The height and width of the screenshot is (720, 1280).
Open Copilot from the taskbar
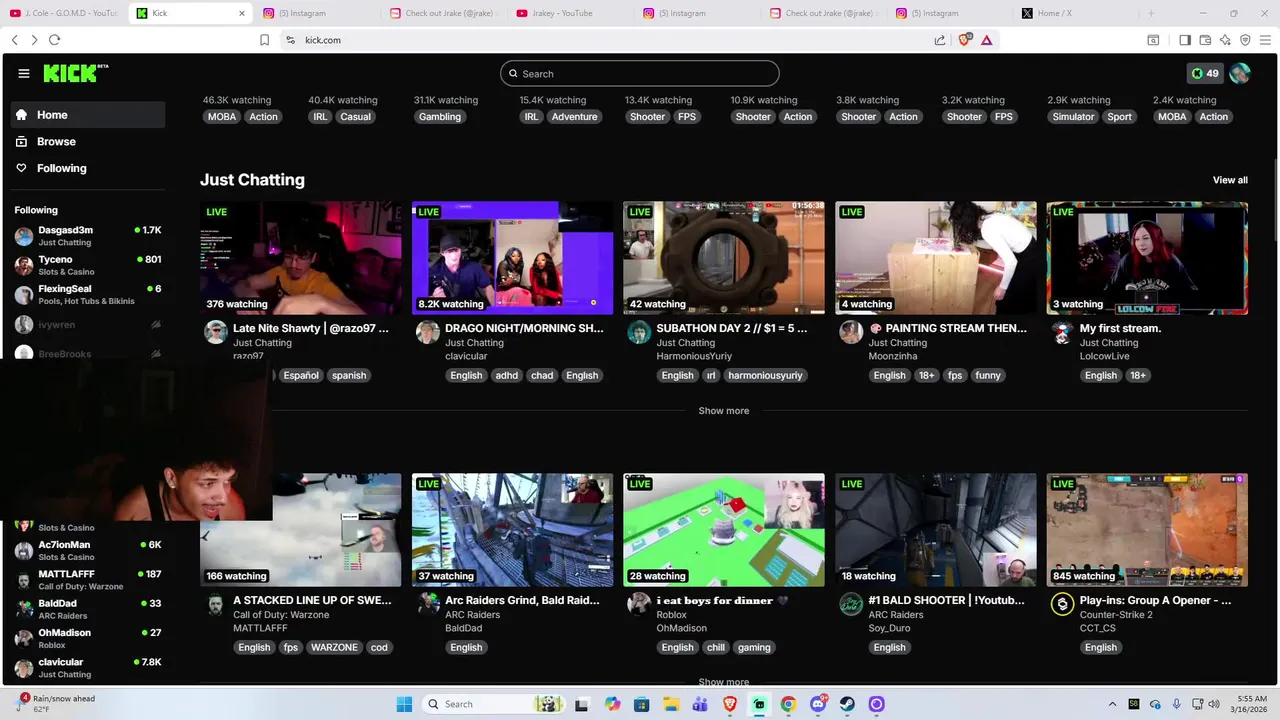click(x=613, y=704)
